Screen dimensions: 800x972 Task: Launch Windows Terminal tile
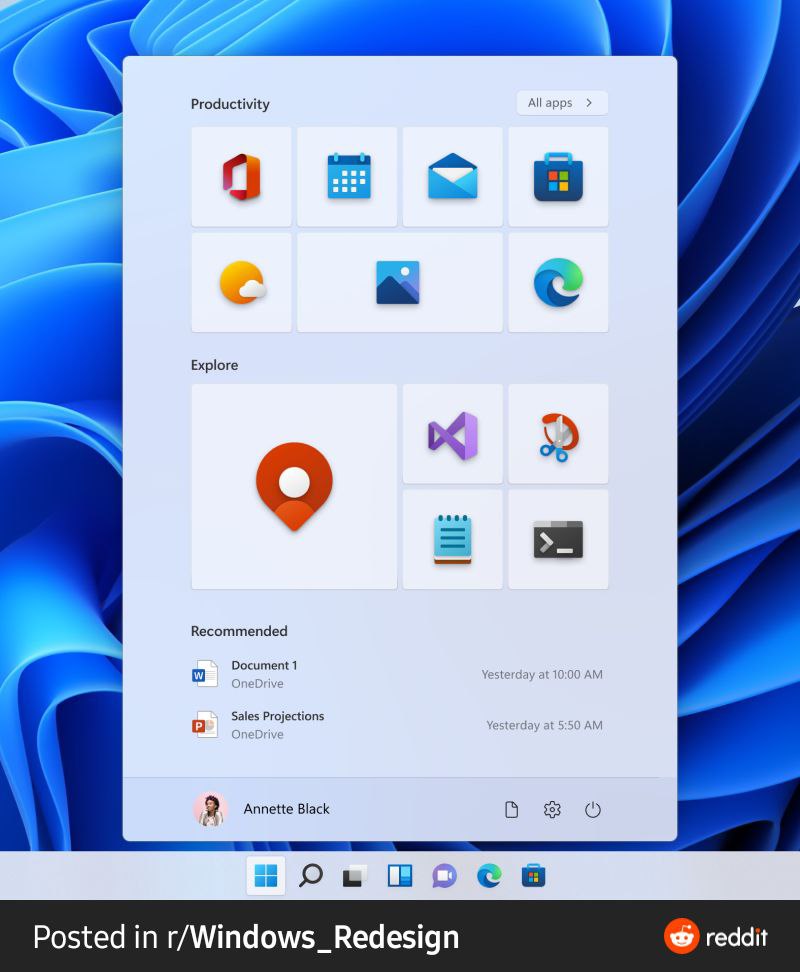[x=558, y=539]
